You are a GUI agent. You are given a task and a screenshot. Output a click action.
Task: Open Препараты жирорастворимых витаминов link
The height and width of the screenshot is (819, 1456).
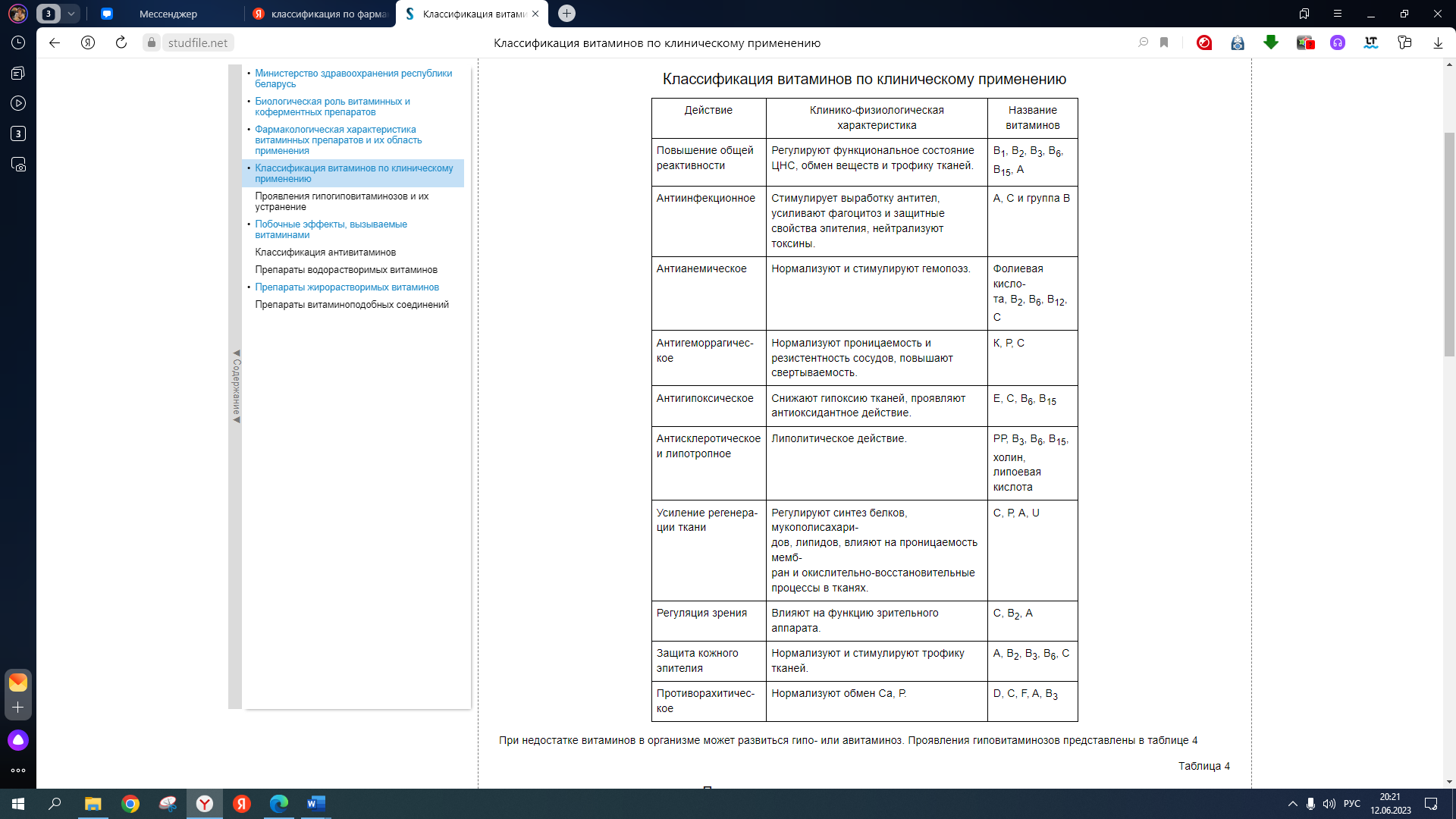tap(347, 287)
